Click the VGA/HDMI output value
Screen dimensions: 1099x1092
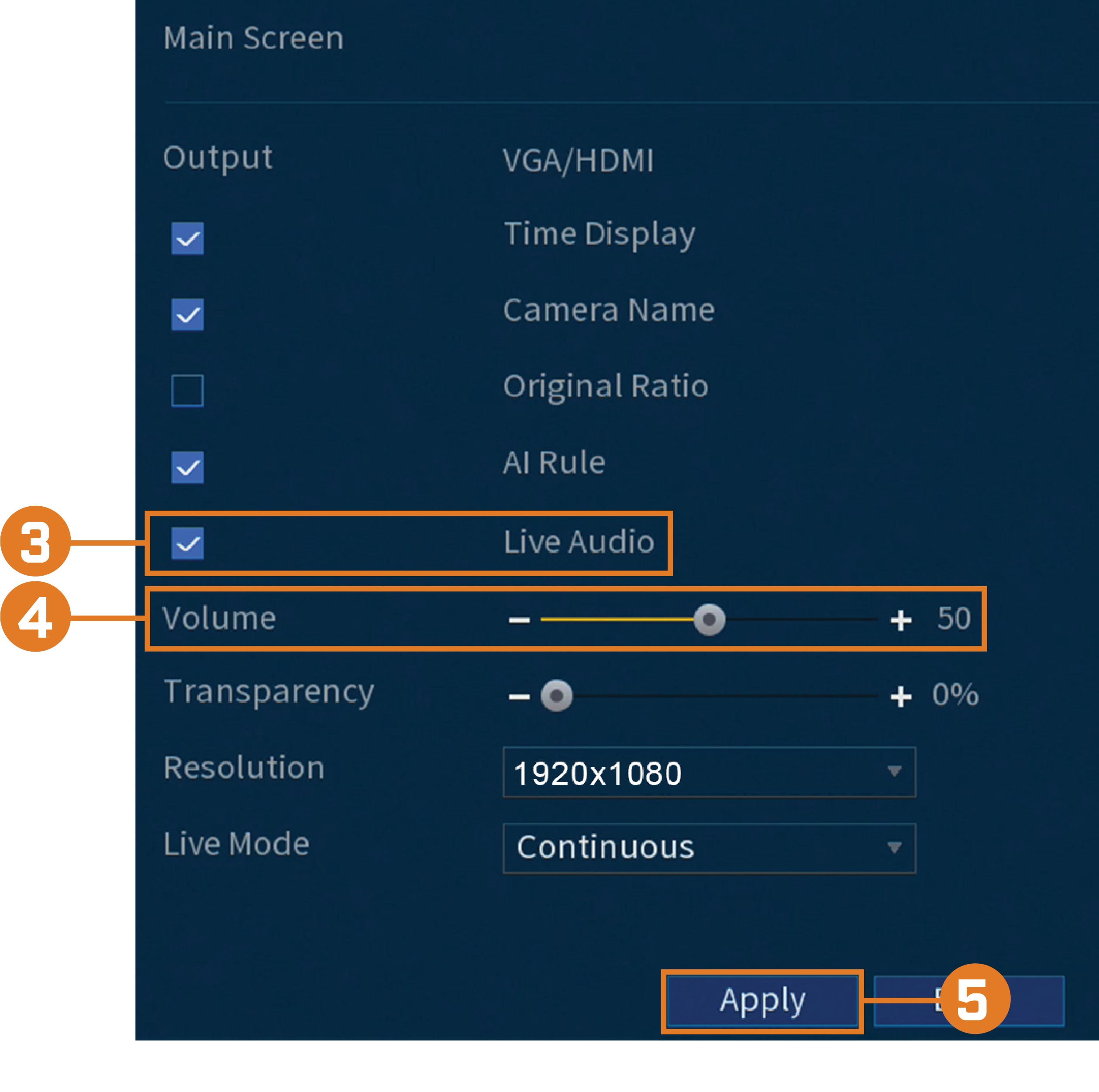578,161
